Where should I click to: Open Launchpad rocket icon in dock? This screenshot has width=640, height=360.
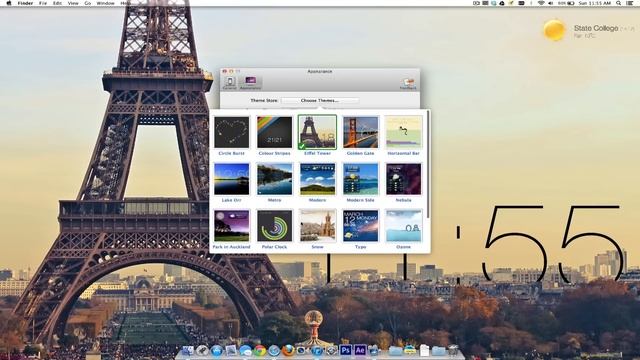point(202,351)
